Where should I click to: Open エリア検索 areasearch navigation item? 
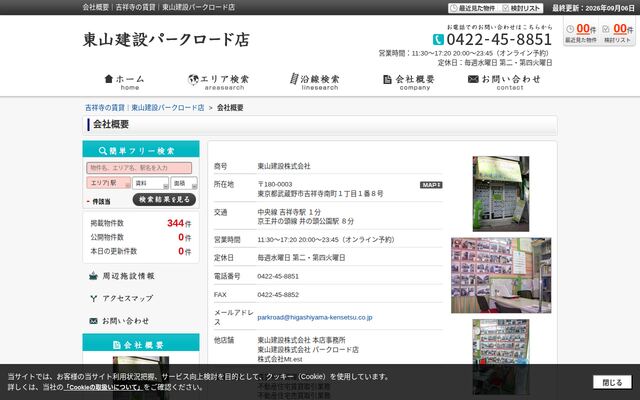pos(218,82)
